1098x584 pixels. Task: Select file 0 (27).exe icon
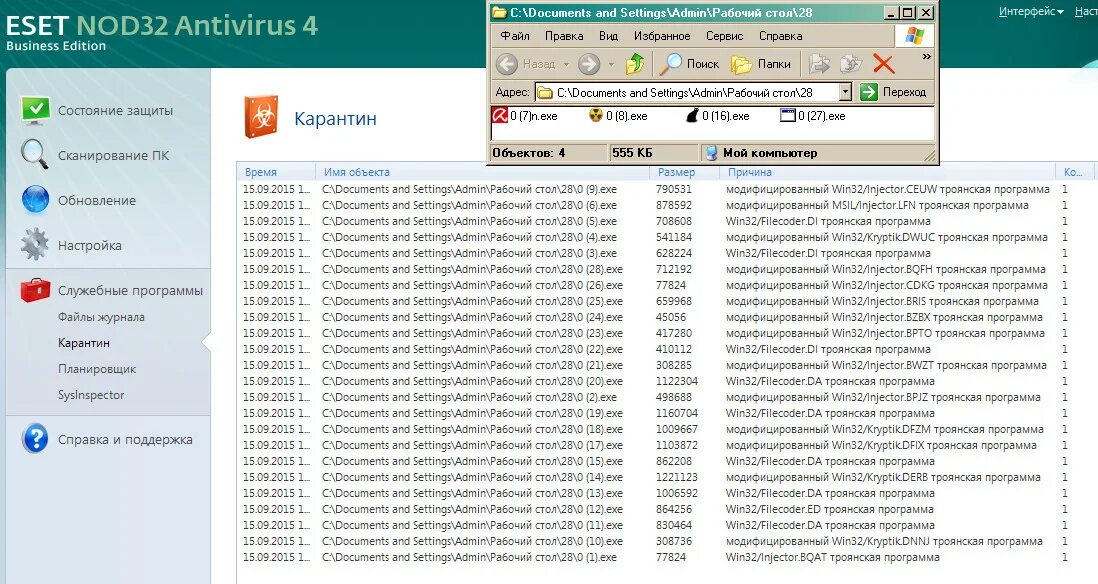point(788,116)
